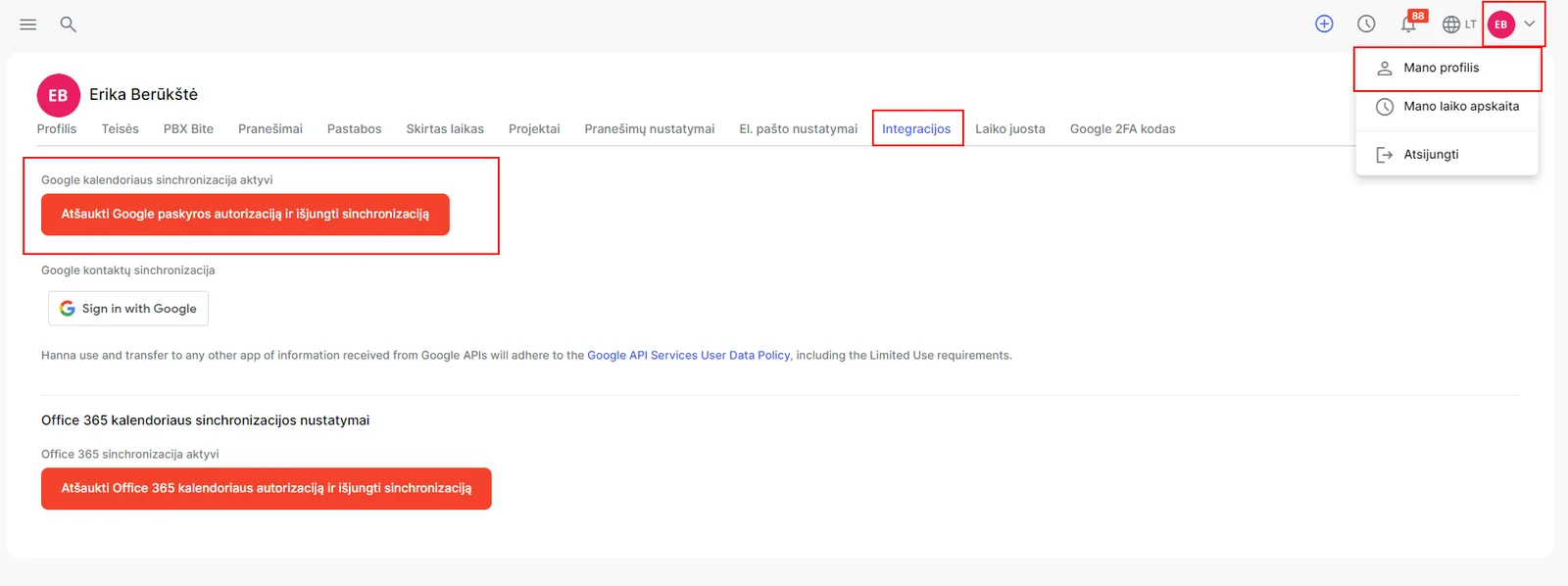This screenshot has height=586, width=1568.
Task: Choose Atsijungti to log out
Action: coord(1446,155)
